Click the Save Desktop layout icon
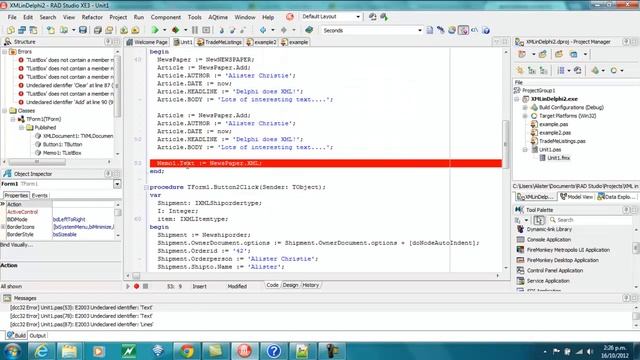The height and width of the screenshot is (360, 640). [x=373, y=17]
